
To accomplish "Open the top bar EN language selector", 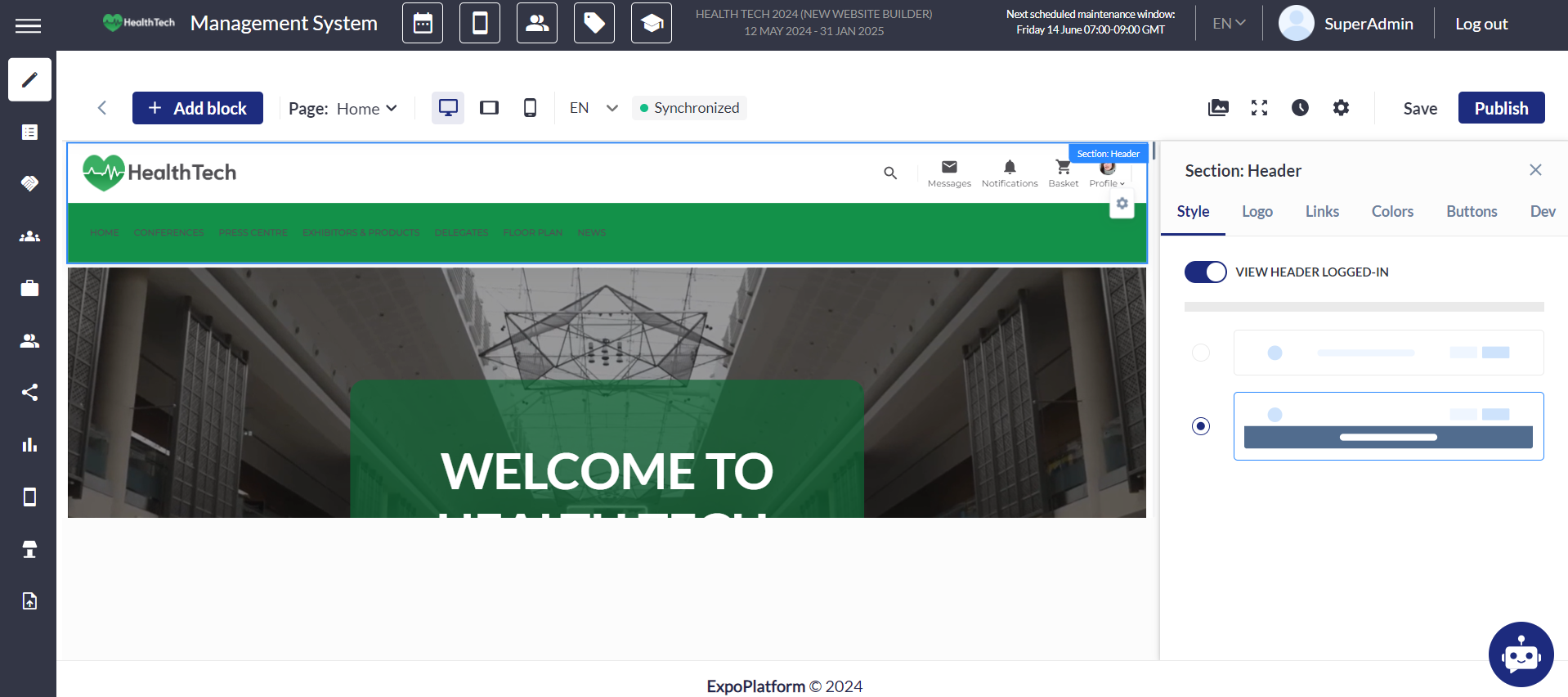I will click(x=1229, y=24).
